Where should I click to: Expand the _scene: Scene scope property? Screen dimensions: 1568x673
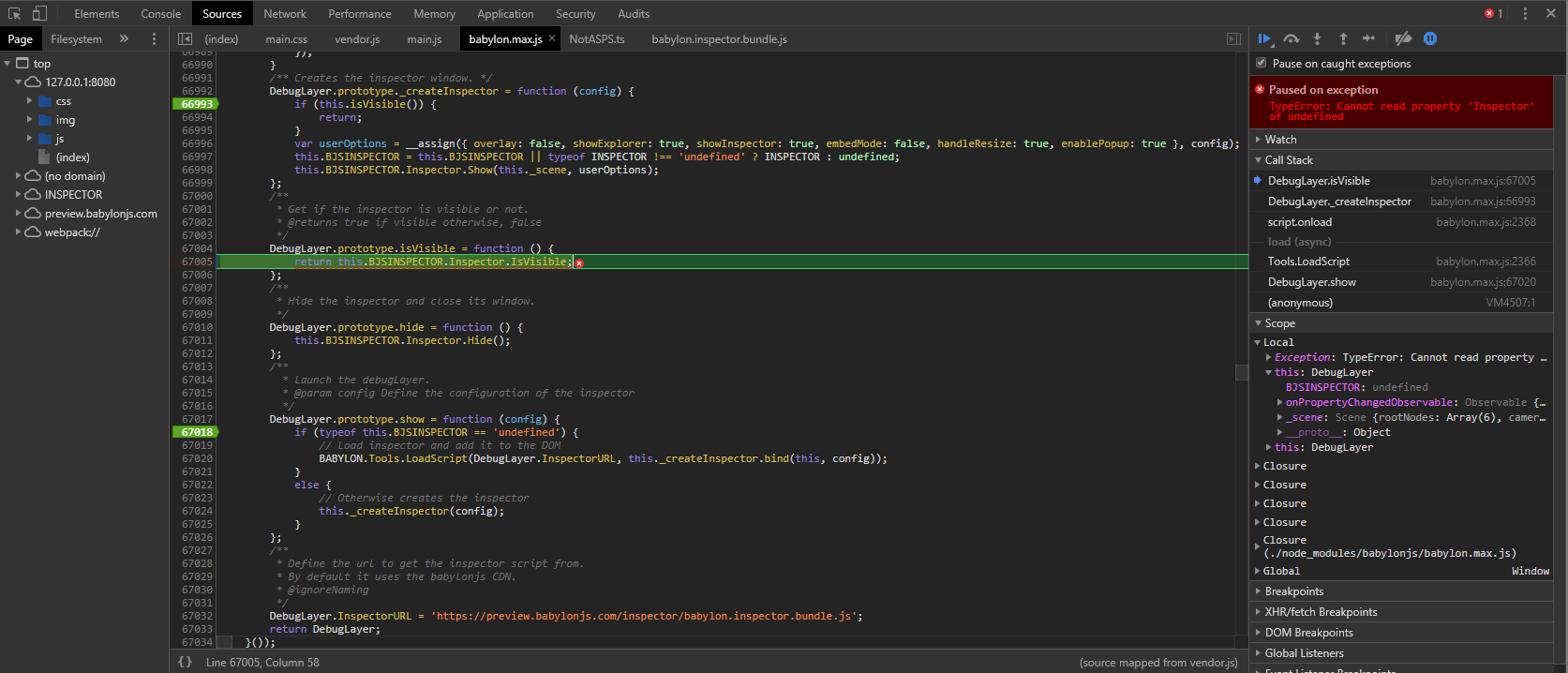[x=1279, y=417]
